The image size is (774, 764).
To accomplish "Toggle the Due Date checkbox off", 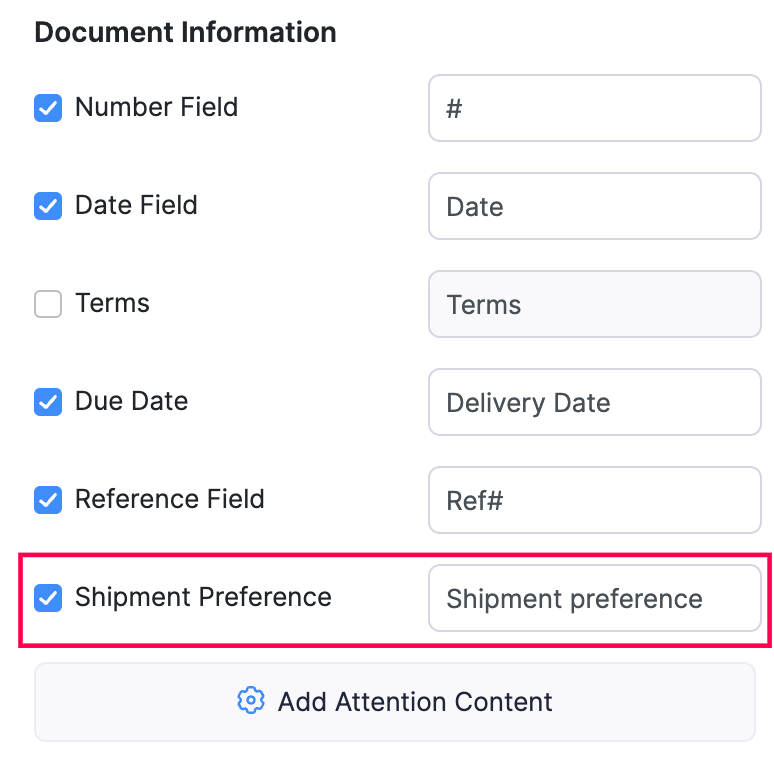I will click(x=48, y=402).
